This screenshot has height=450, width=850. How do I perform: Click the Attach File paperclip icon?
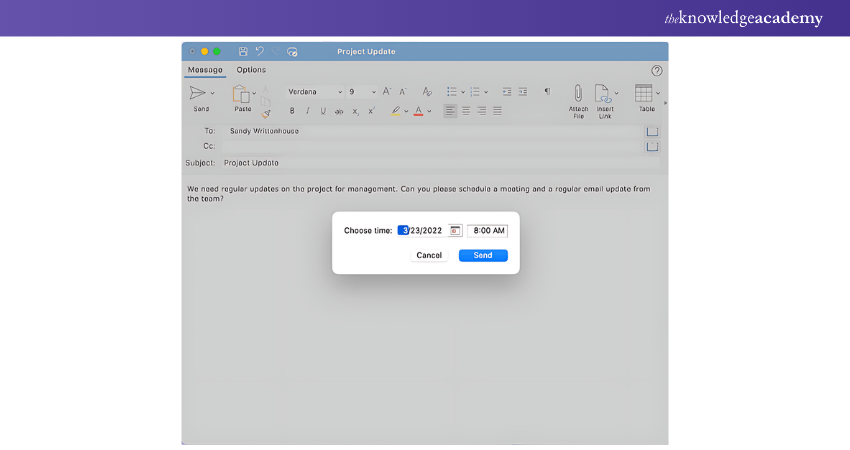578,93
